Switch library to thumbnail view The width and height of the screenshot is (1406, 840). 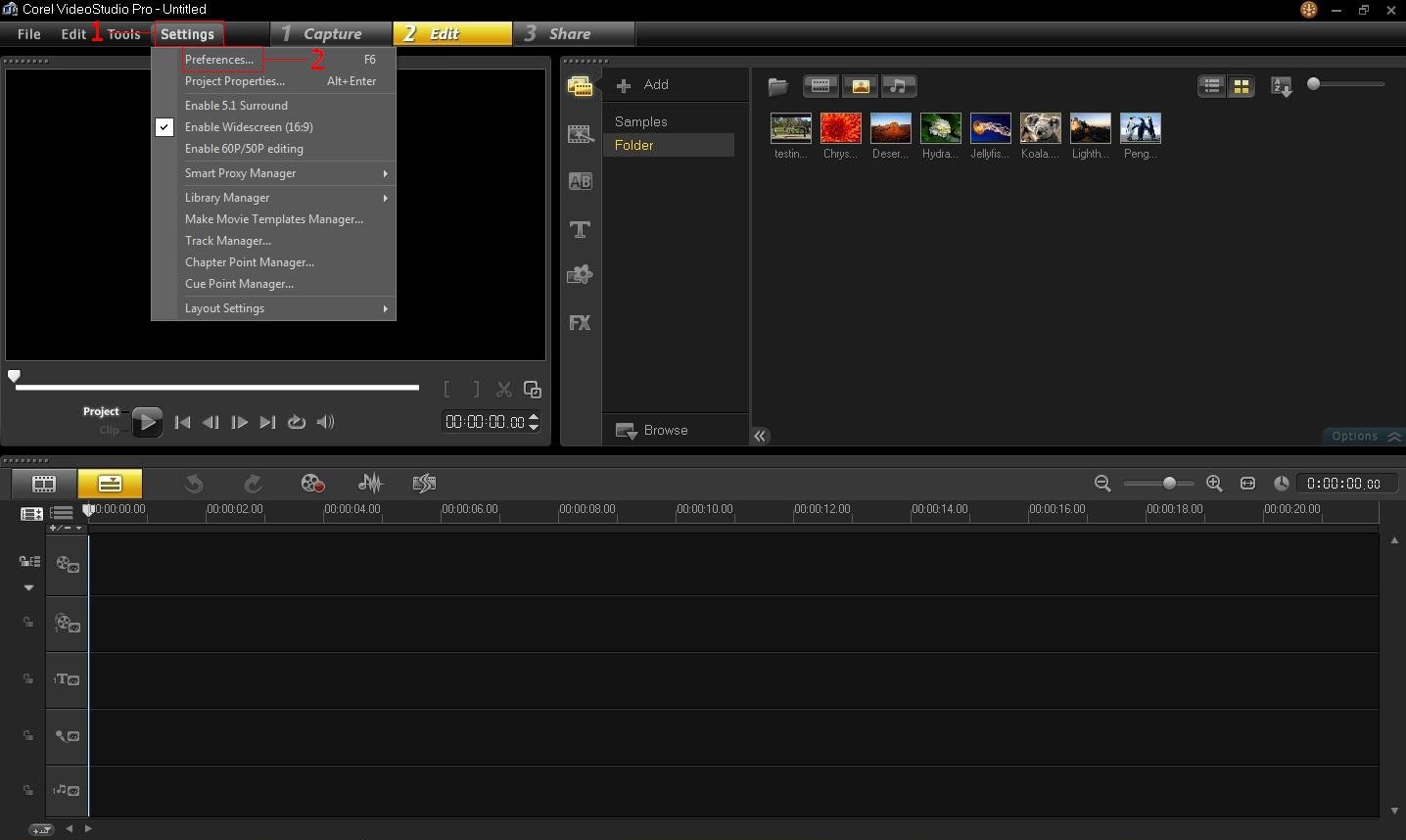point(1242,86)
